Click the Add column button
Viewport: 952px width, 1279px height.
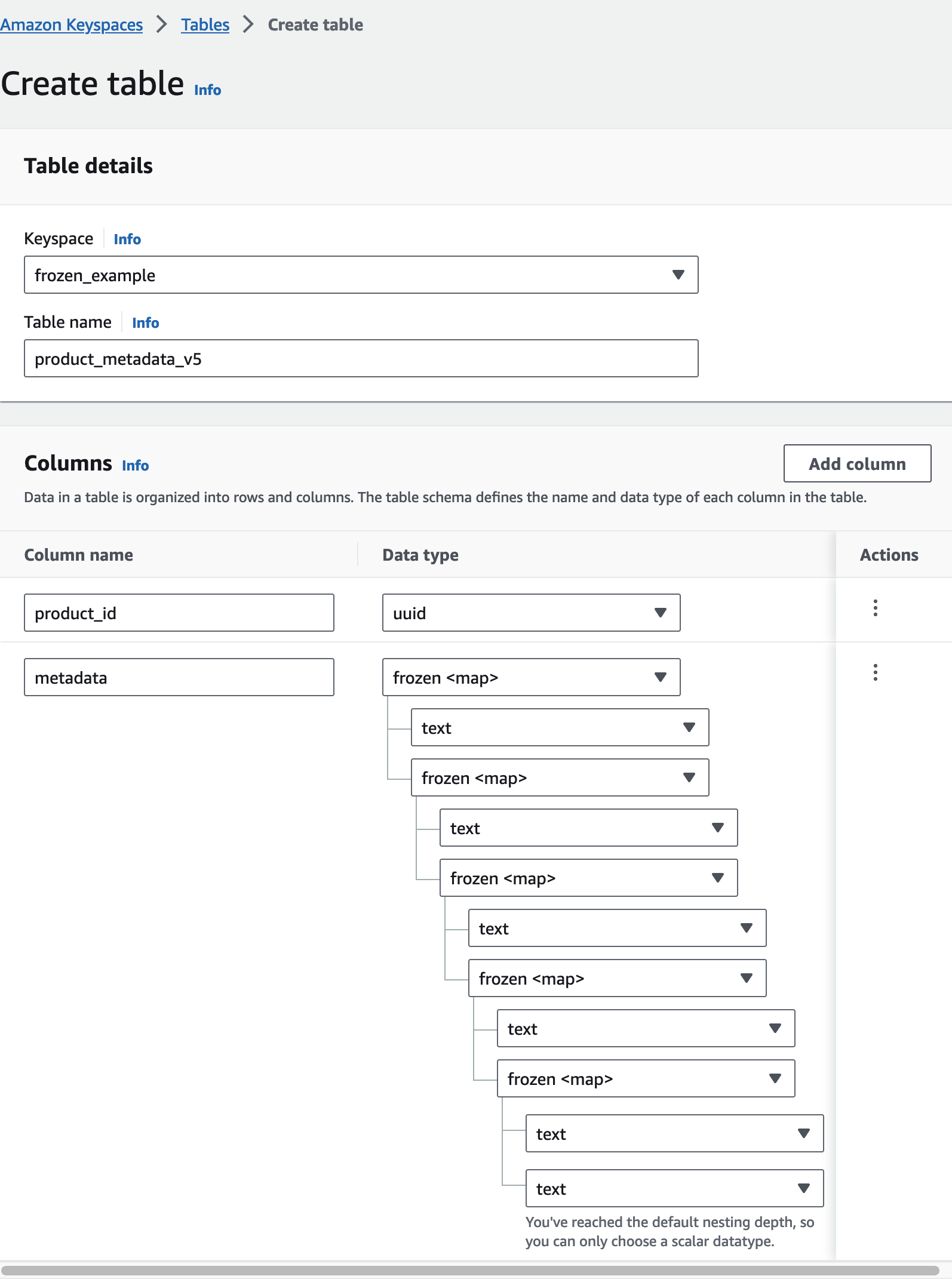pyautogui.click(x=856, y=464)
